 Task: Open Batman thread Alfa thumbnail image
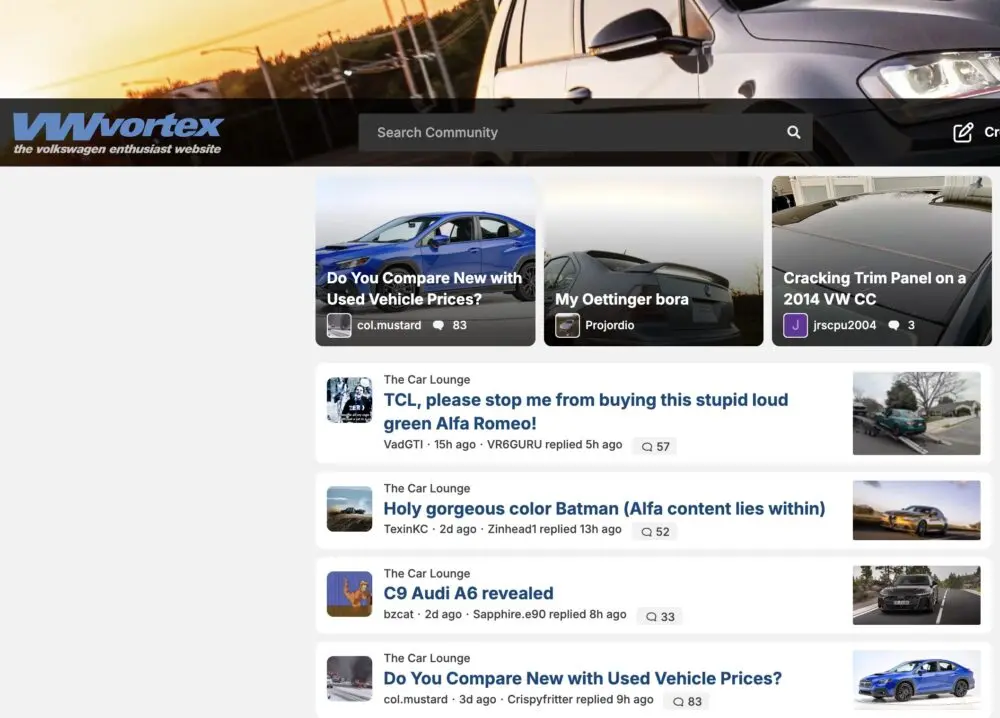pos(916,510)
